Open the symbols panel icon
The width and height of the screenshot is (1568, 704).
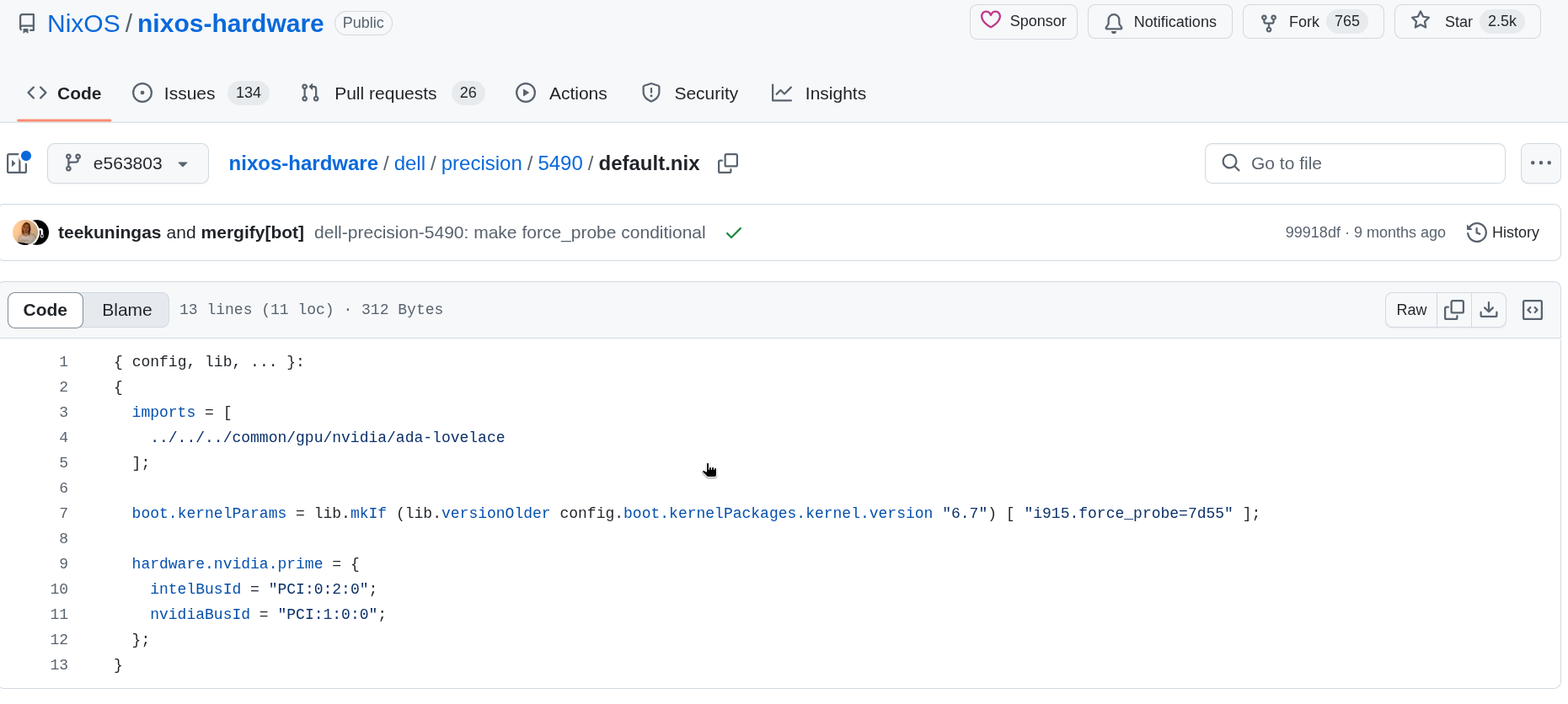point(1532,310)
